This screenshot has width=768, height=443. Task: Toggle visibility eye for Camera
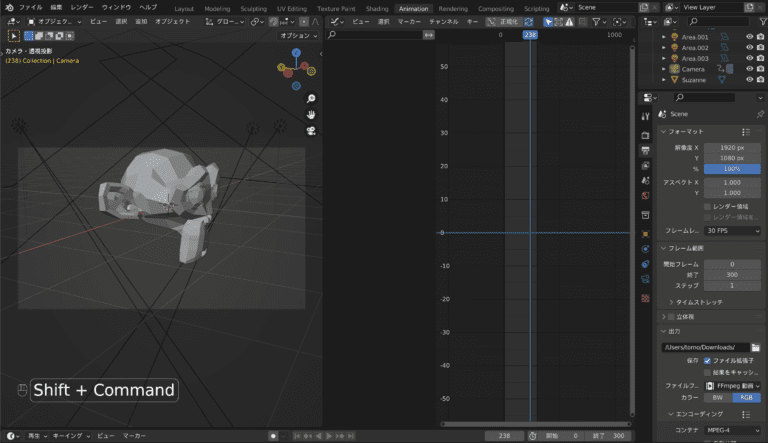point(749,69)
